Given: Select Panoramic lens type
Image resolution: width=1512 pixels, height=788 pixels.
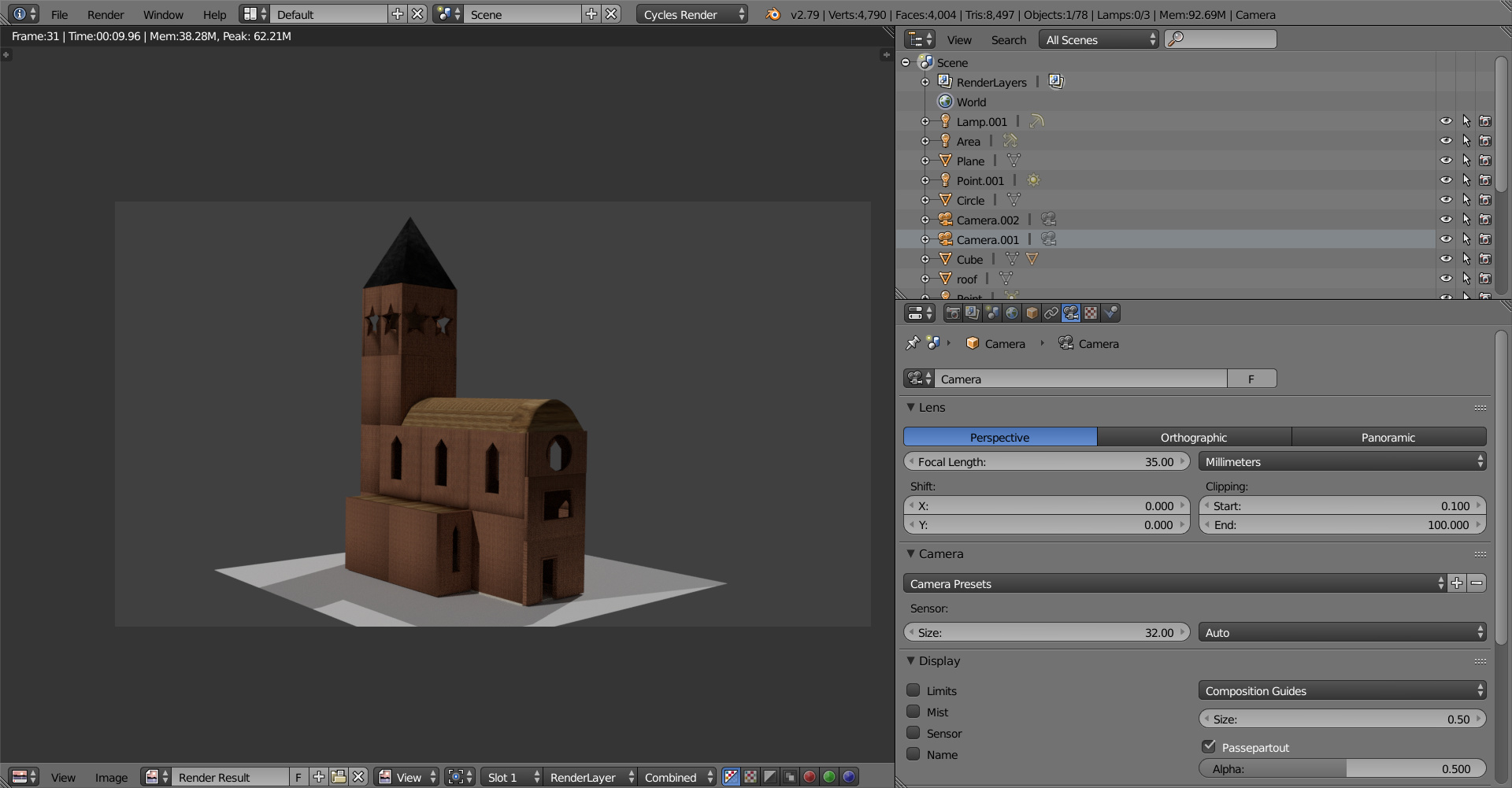Looking at the screenshot, I should tap(1388, 437).
